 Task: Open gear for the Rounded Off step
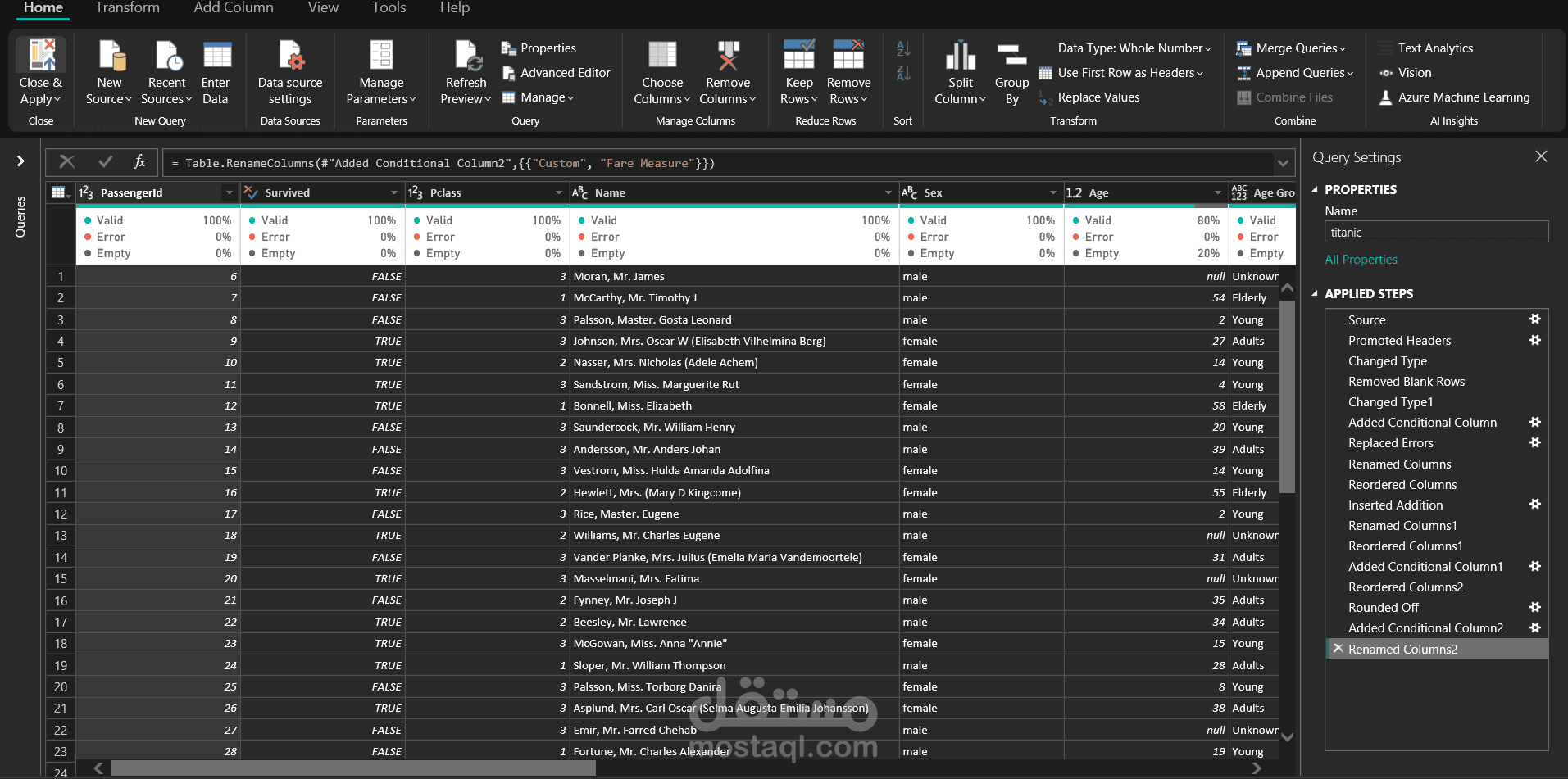1535,607
